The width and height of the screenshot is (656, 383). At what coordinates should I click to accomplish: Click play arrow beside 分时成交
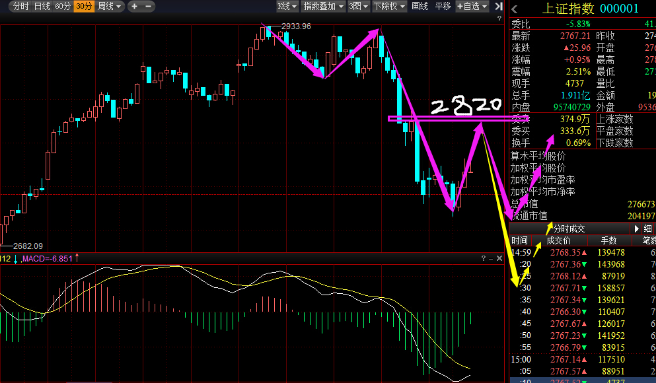pyautogui.click(x=636, y=229)
